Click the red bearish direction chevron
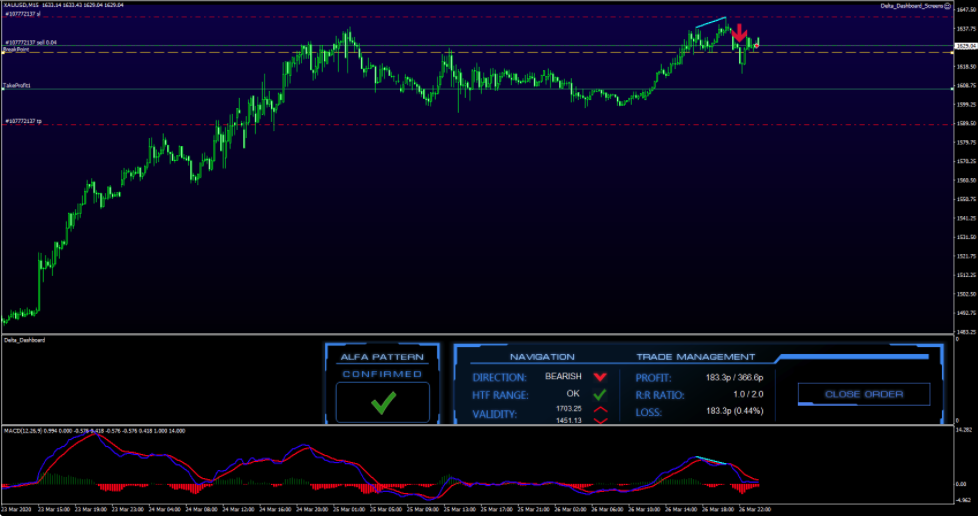This screenshot has width=978, height=516. pos(600,377)
